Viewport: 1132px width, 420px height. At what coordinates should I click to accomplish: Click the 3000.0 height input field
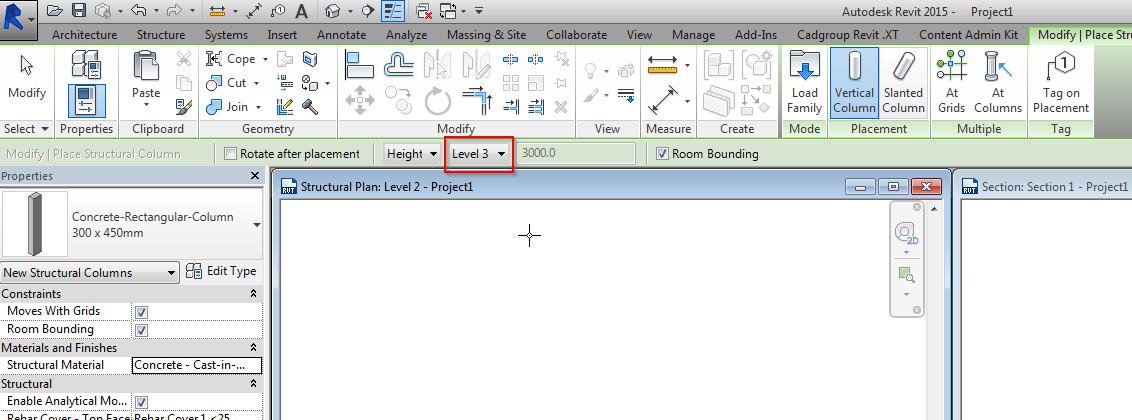pyautogui.click(x=576, y=154)
